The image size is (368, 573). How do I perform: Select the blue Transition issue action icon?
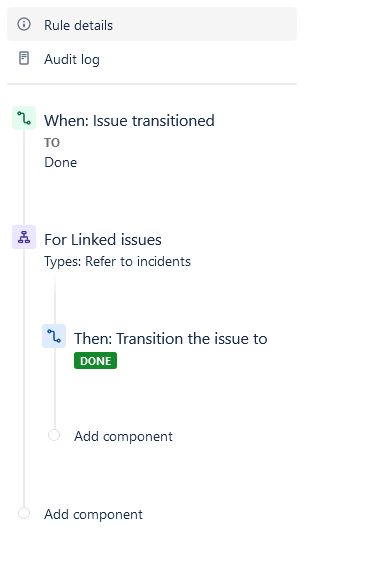point(54,336)
